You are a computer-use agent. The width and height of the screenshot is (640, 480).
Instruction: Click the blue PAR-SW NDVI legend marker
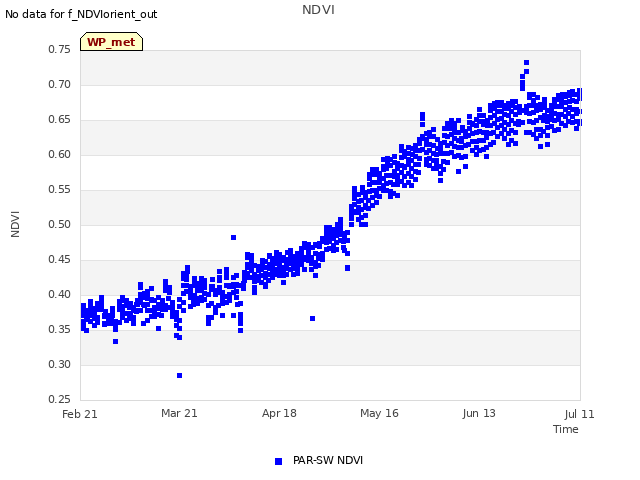click(278, 461)
